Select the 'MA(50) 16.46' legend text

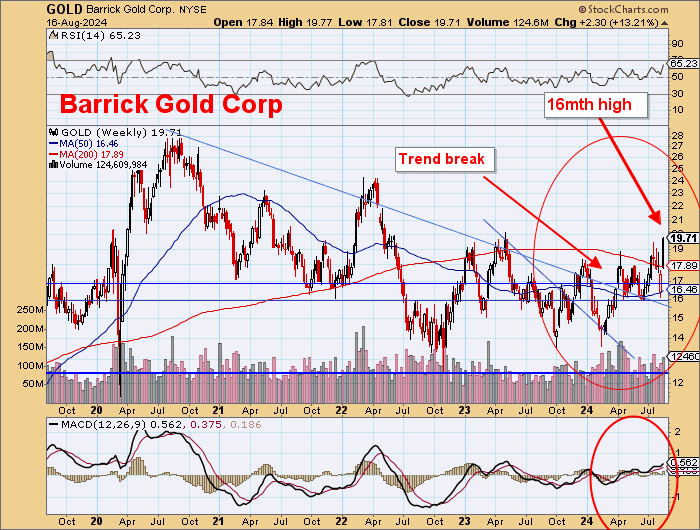coord(89,144)
